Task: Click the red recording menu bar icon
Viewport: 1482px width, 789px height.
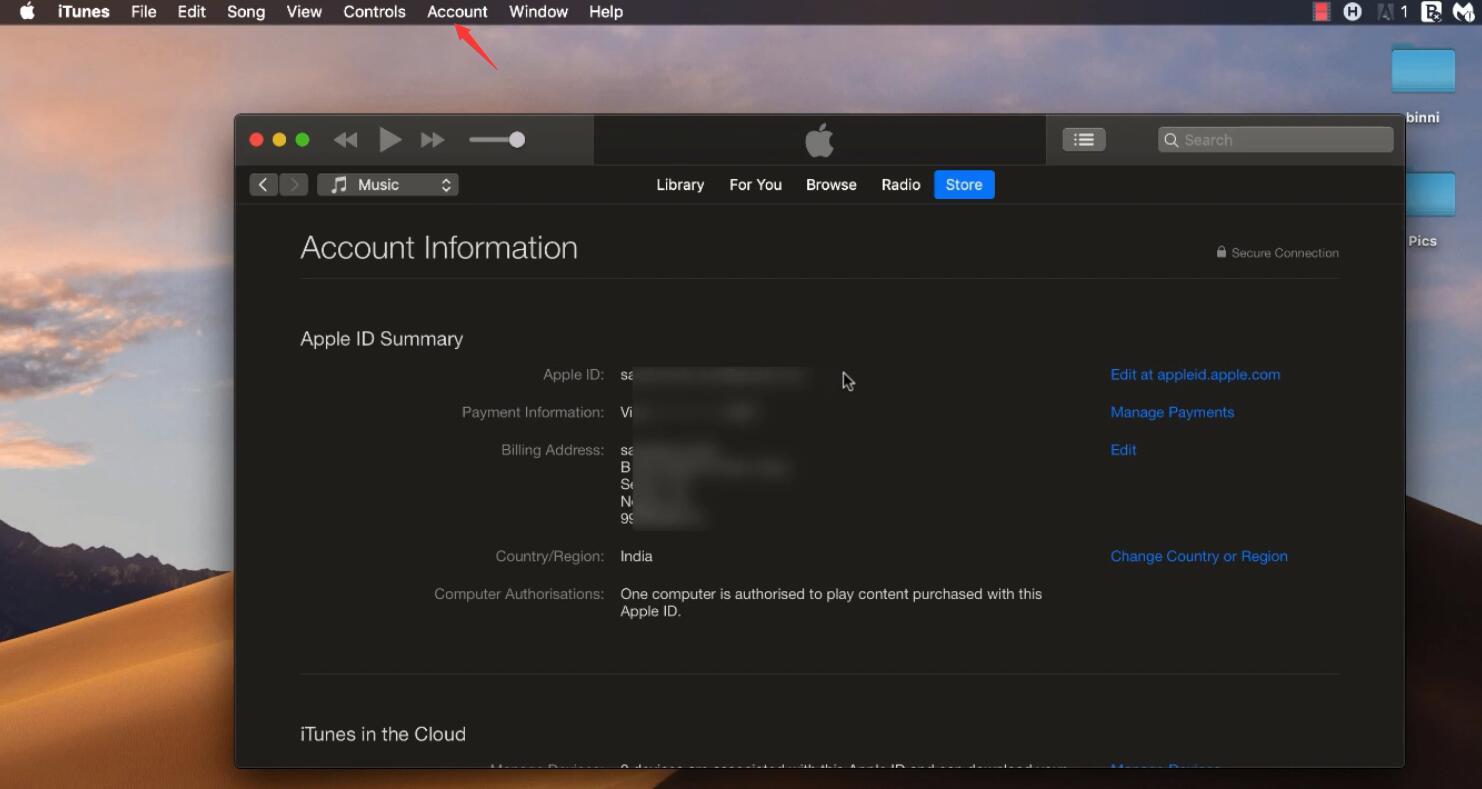Action: tap(1322, 12)
